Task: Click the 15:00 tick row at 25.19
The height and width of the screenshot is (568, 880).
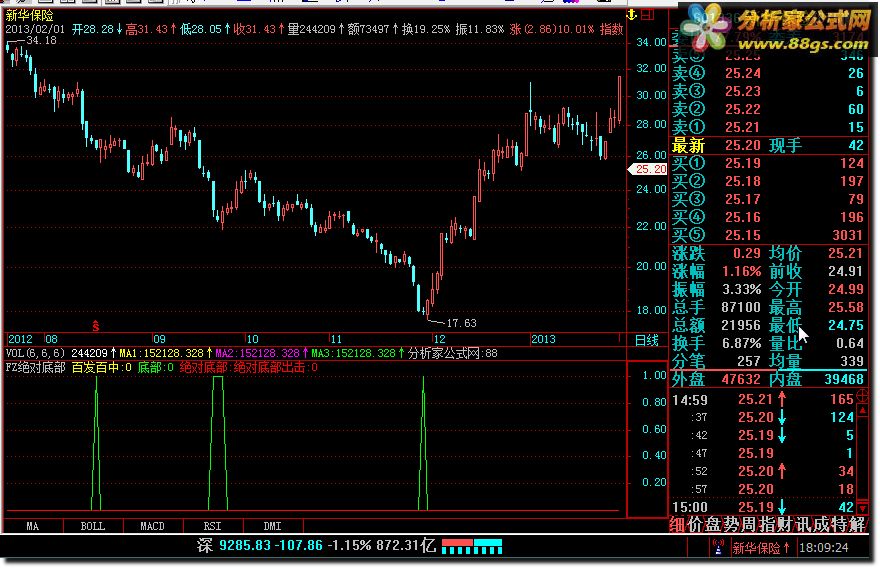Action: 763,507
